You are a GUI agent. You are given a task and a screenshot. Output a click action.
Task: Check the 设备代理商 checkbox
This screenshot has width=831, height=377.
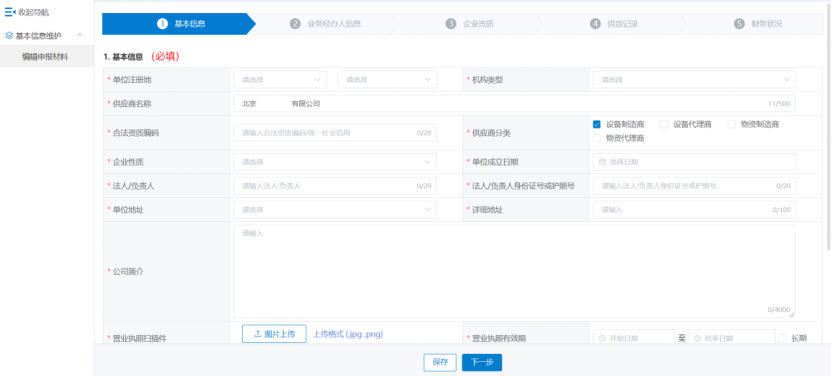point(664,125)
